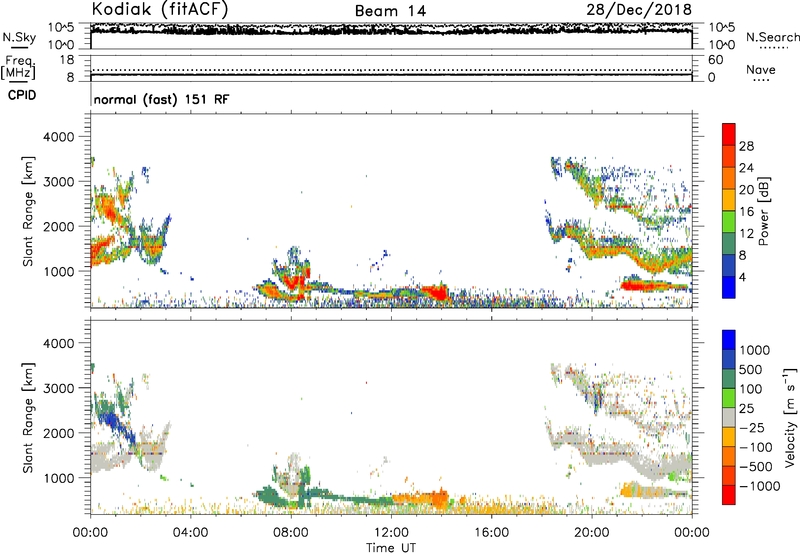Select the 'N.Search' legend label

773,37
